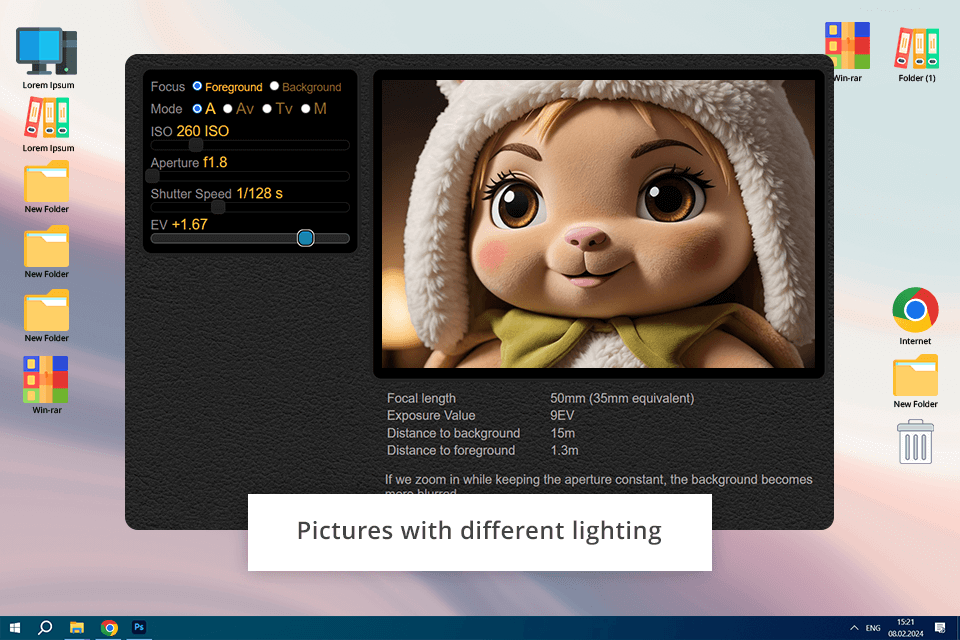The image size is (960, 640).
Task: Select the Foreground focus radio button
Action: point(197,86)
